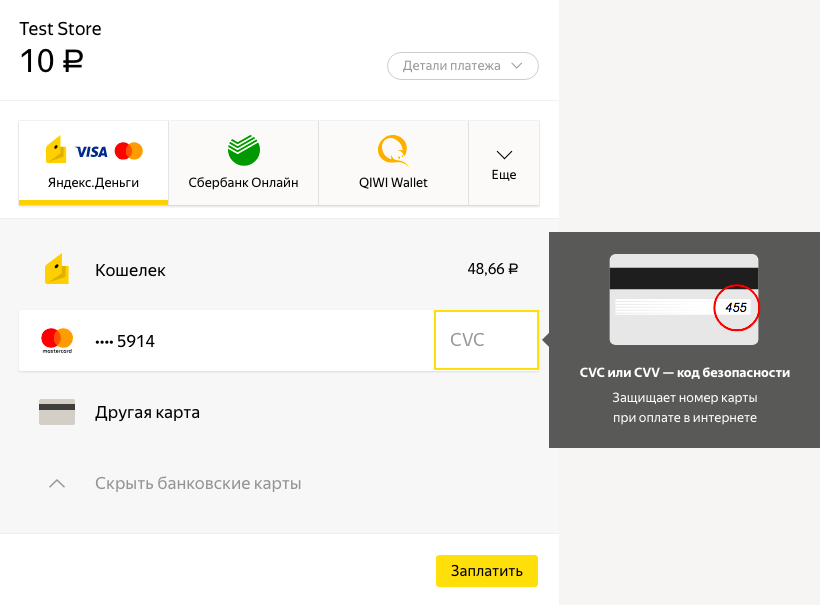Screen dimensions: 820x605
Task: Collapse list with Скрыть банковские карты
Action: (x=198, y=484)
